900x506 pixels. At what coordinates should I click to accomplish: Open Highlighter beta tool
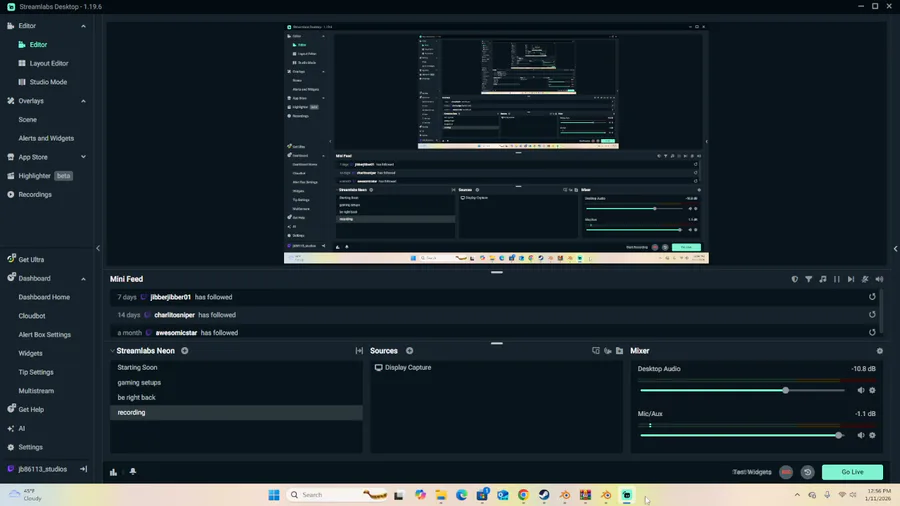[x=39, y=176]
